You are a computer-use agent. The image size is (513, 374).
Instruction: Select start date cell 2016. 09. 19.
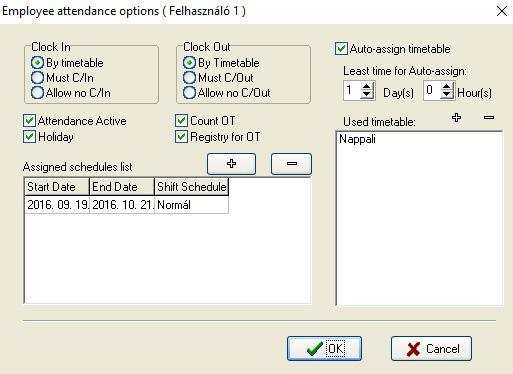(x=57, y=205)
